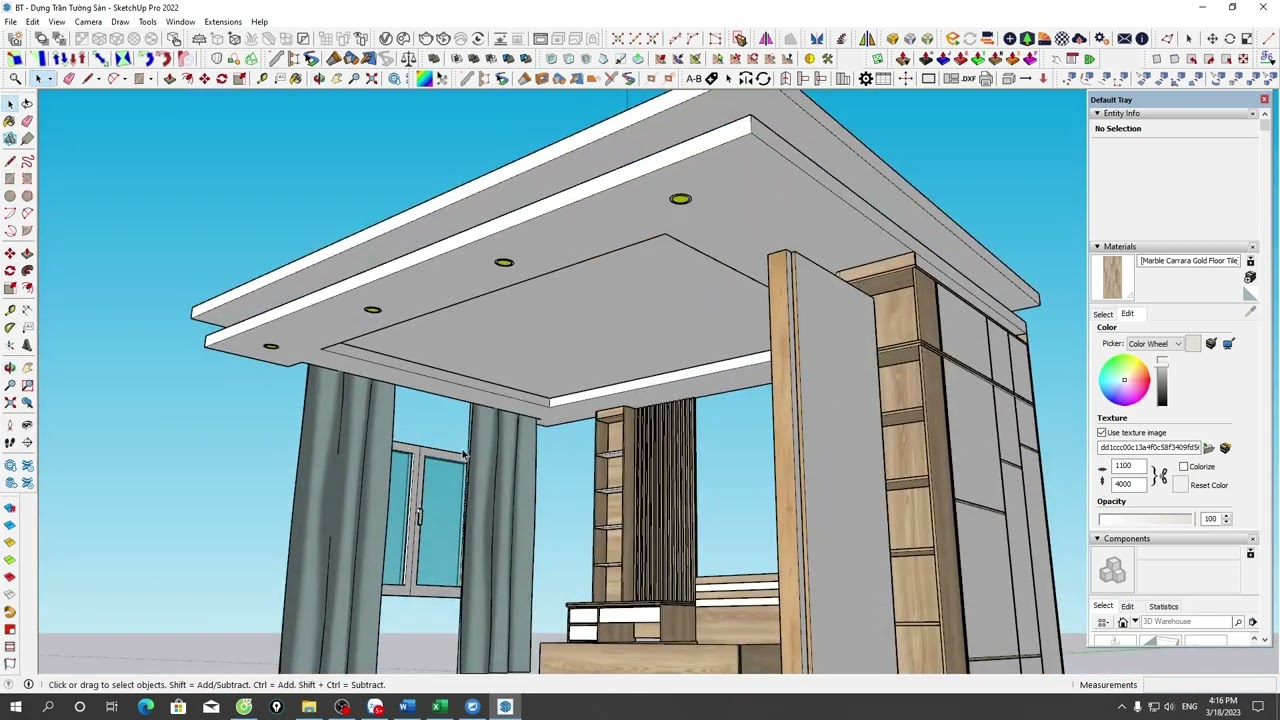Click Zoom Extents in left toolbar

coord(10,403)
